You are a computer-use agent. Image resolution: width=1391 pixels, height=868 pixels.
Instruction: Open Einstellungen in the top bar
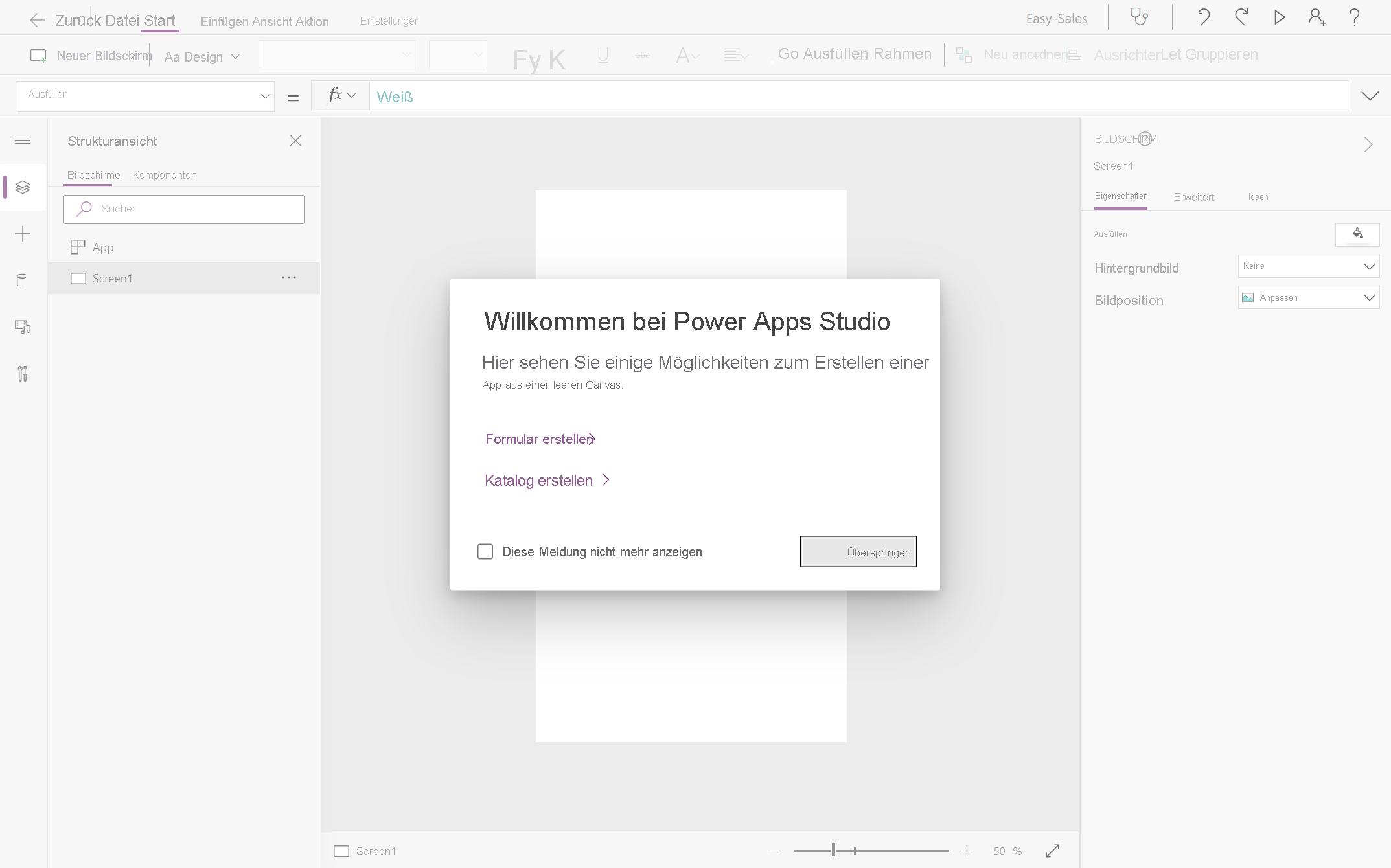point(390,21)
